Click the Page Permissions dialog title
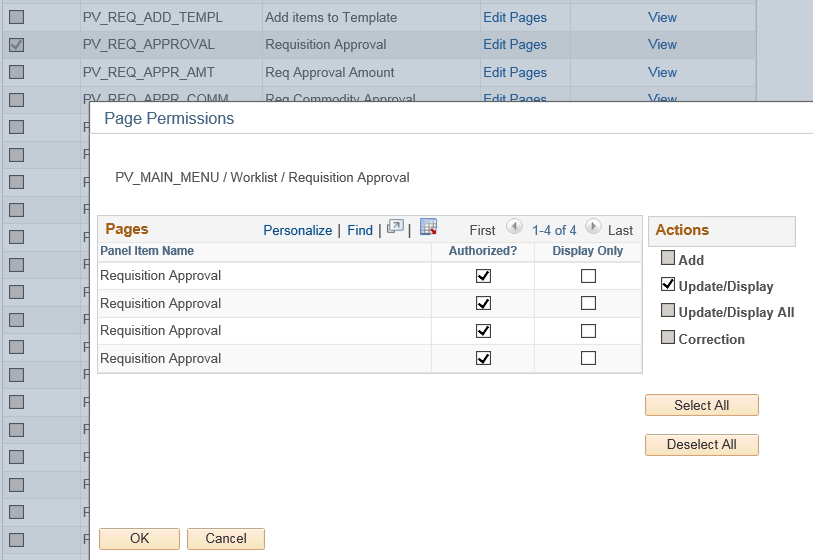Screen dimensions: 813x560 coord(169,118)
